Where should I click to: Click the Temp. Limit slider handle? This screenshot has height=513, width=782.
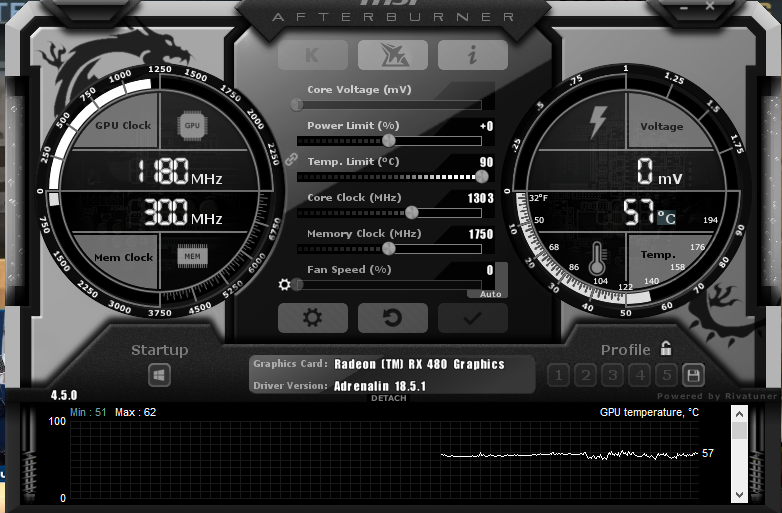pyautogui.click(x=482, y=176)
